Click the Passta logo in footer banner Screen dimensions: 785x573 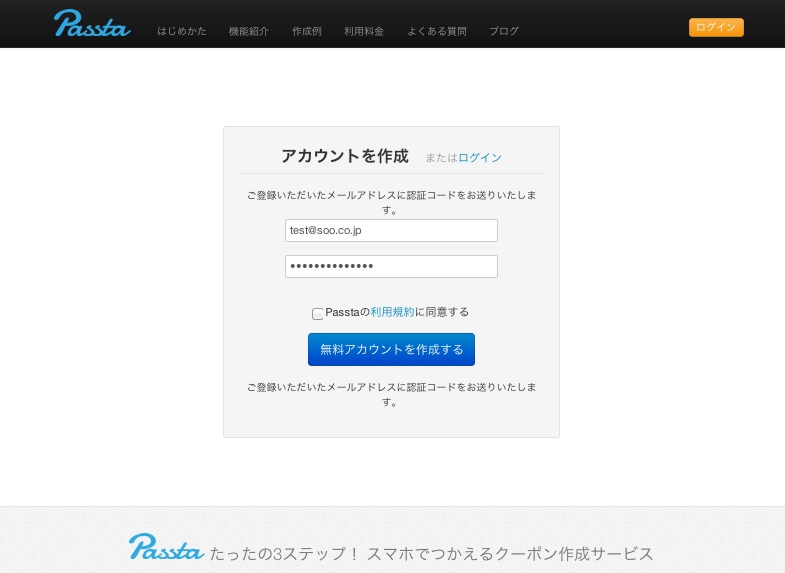[x=166, y=547]
